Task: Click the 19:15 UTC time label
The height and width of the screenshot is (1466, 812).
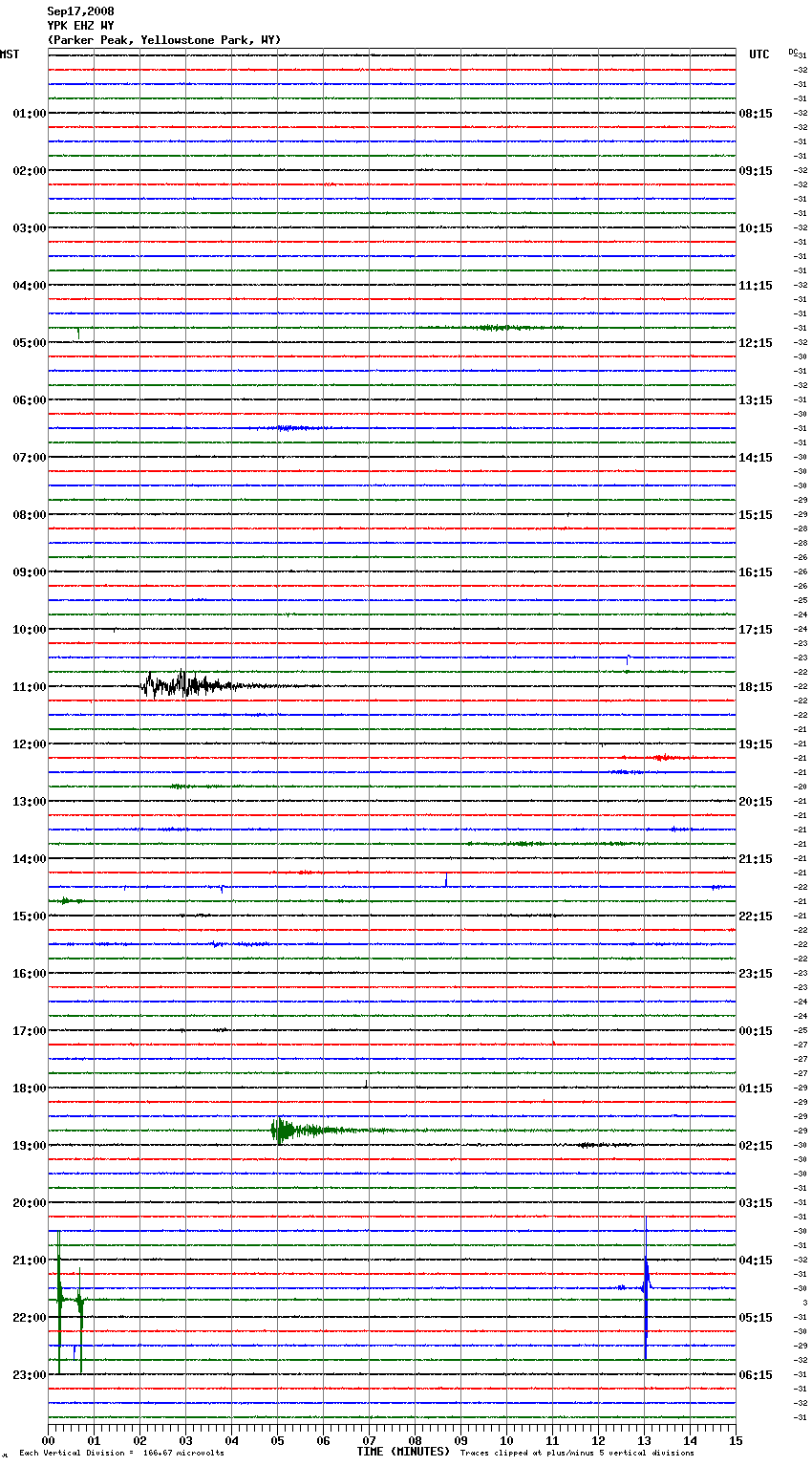Action: coord(756,744)
